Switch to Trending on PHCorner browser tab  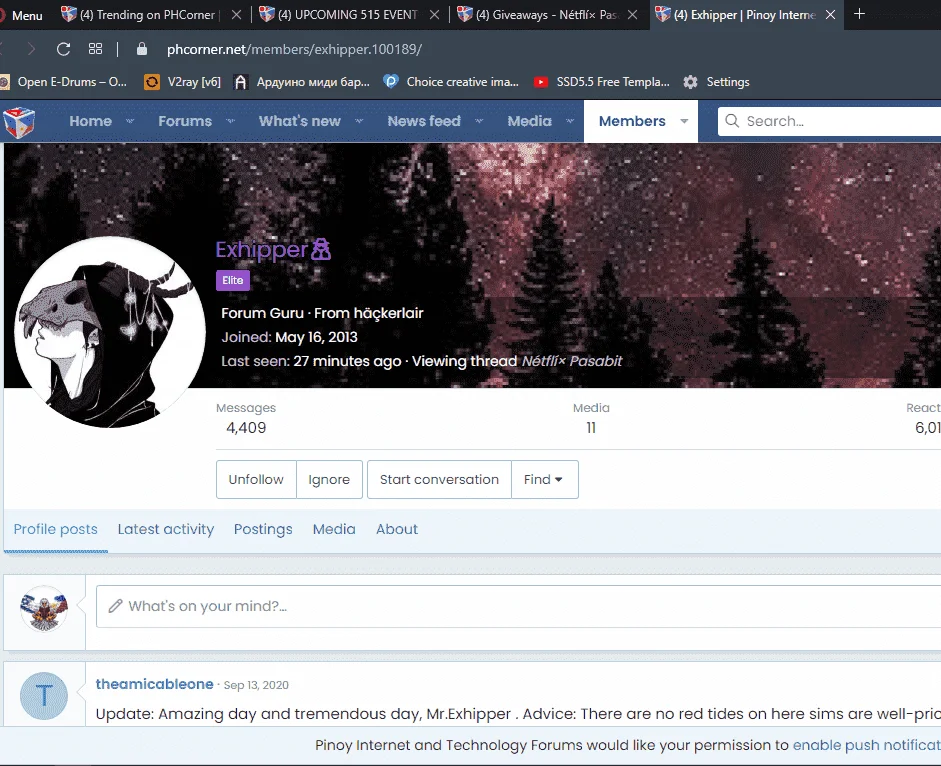(147, 14)
